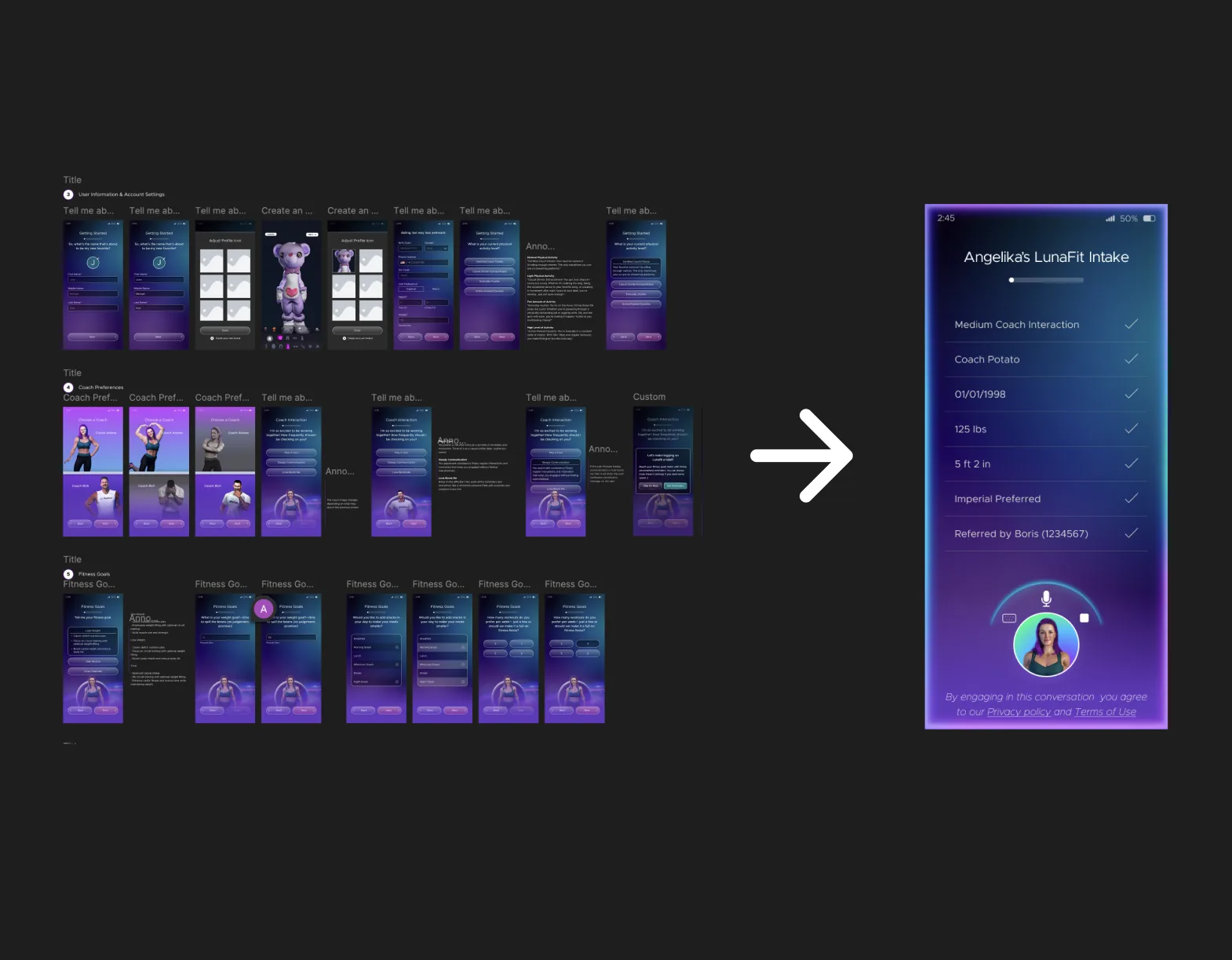
Task: Select the Imperial Preferred text
Action: [997, 499]
